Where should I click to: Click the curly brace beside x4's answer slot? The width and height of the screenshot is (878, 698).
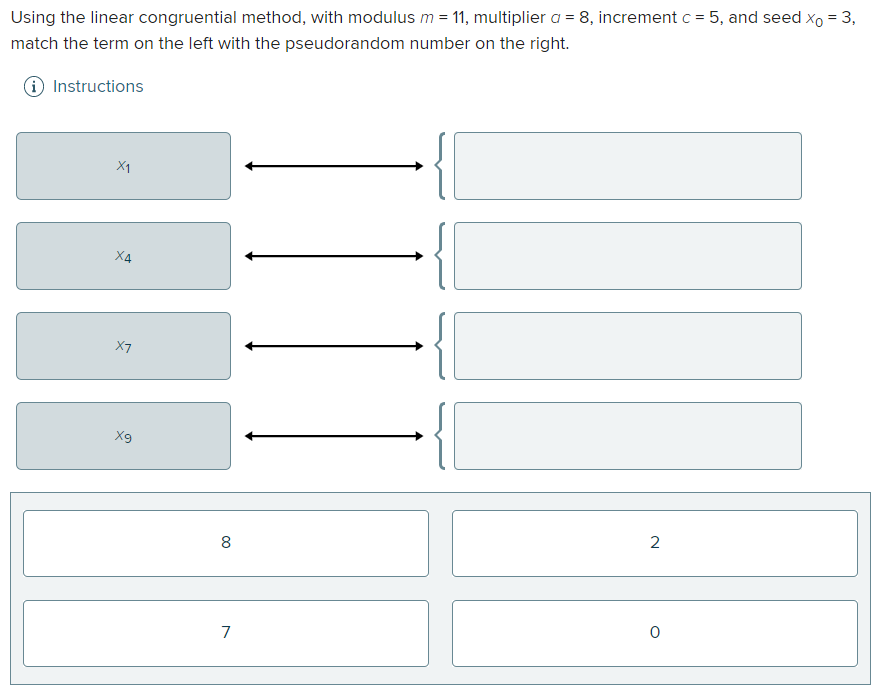coord(440,256)
